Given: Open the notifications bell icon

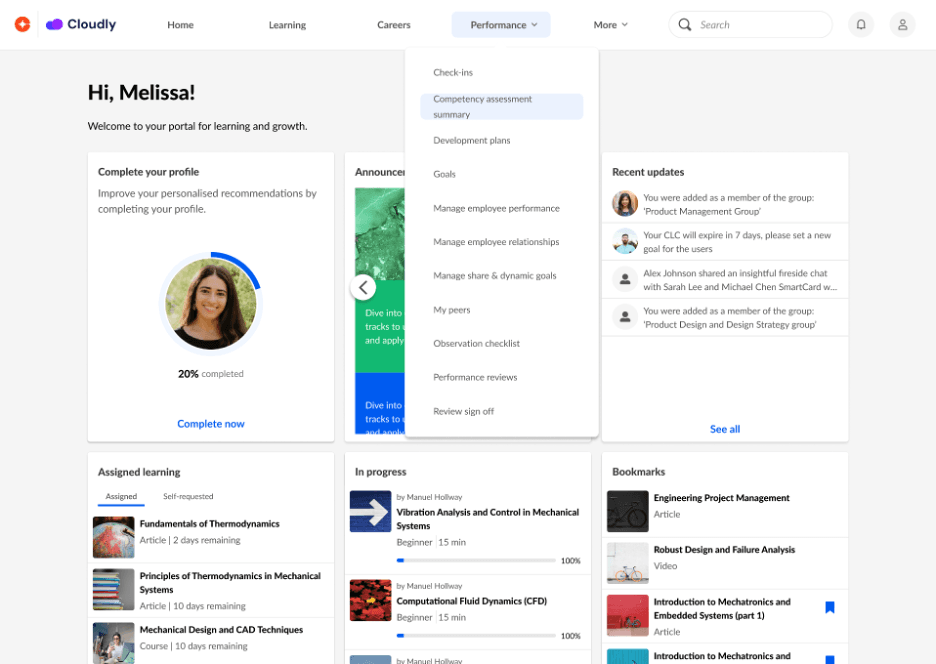Looking at the screenshot, I should [x=861, y=24].
